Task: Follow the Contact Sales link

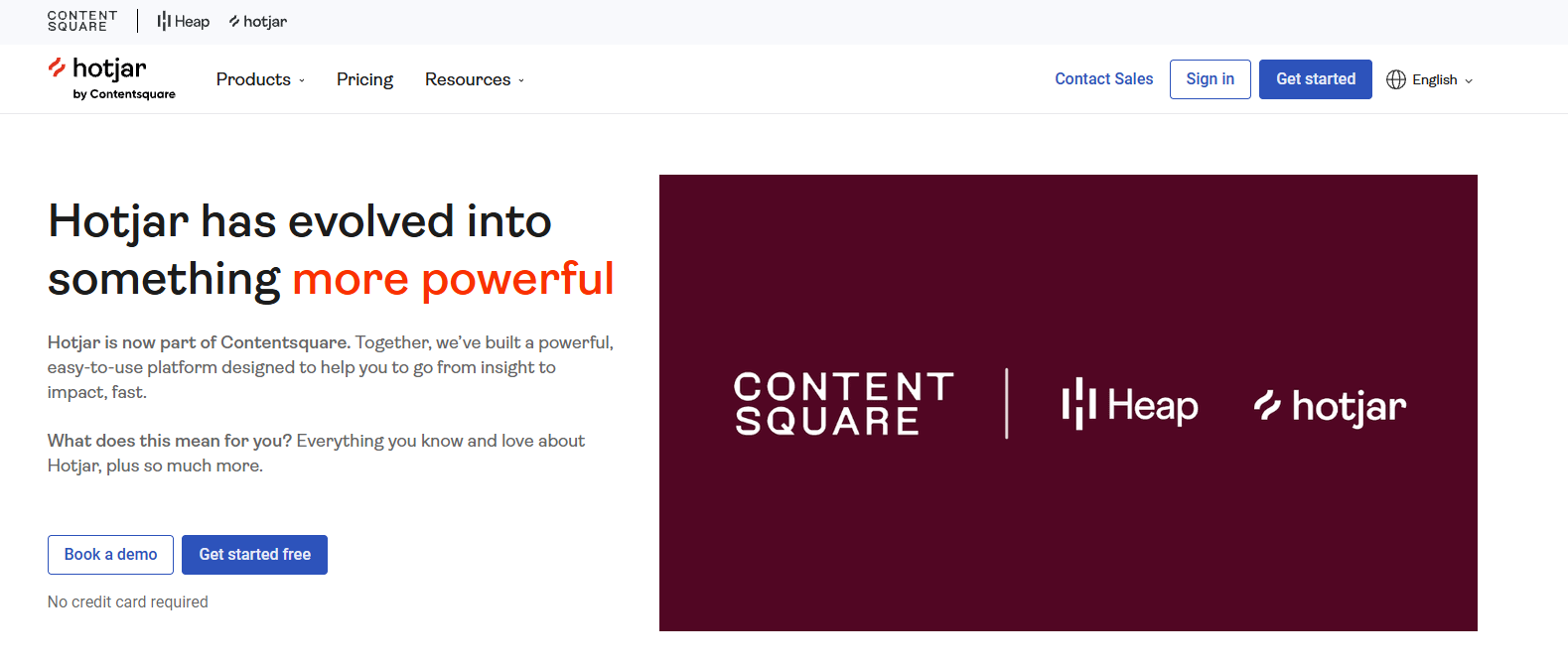Action: click(x=1104, y=79)
